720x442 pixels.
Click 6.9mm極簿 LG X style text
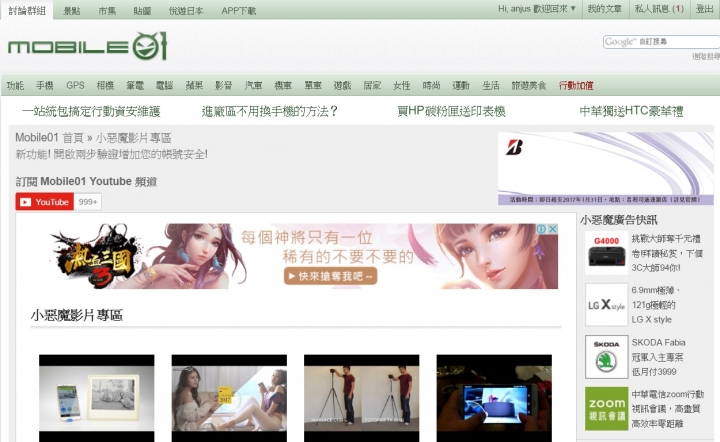(656, 305)
